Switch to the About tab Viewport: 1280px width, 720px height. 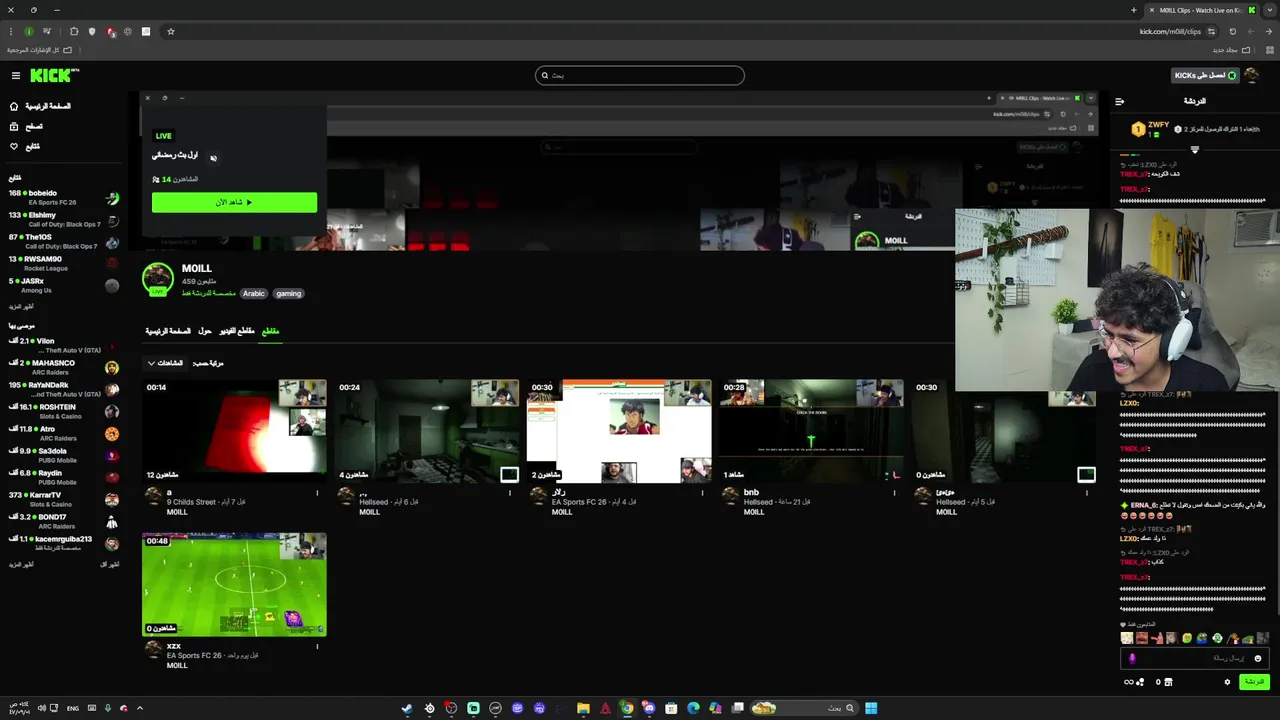click(204, 331)
